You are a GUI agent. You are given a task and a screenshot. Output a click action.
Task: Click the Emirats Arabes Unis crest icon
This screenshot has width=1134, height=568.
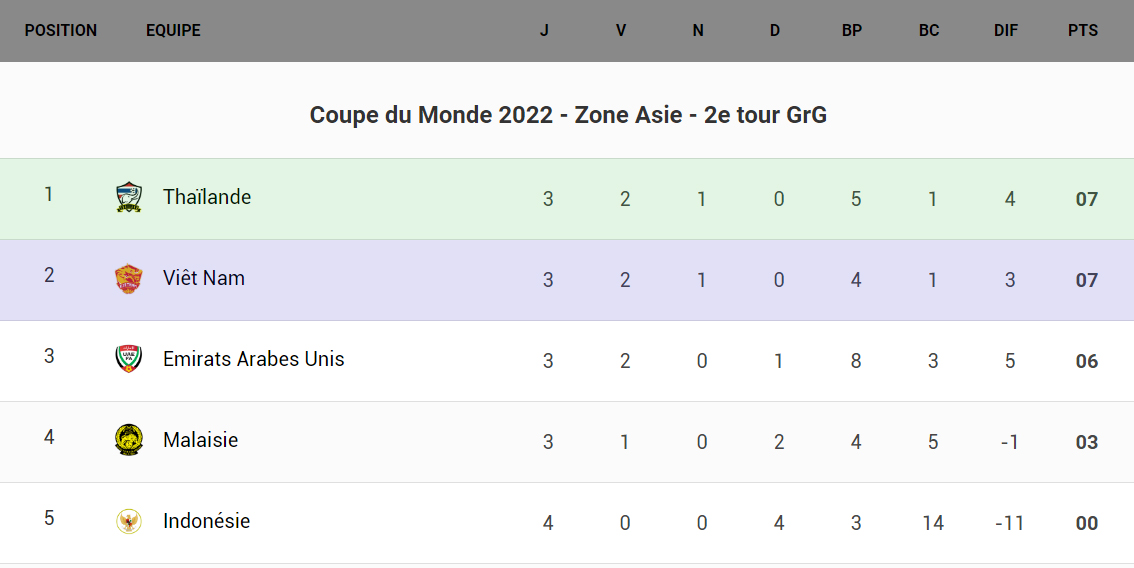129,359
